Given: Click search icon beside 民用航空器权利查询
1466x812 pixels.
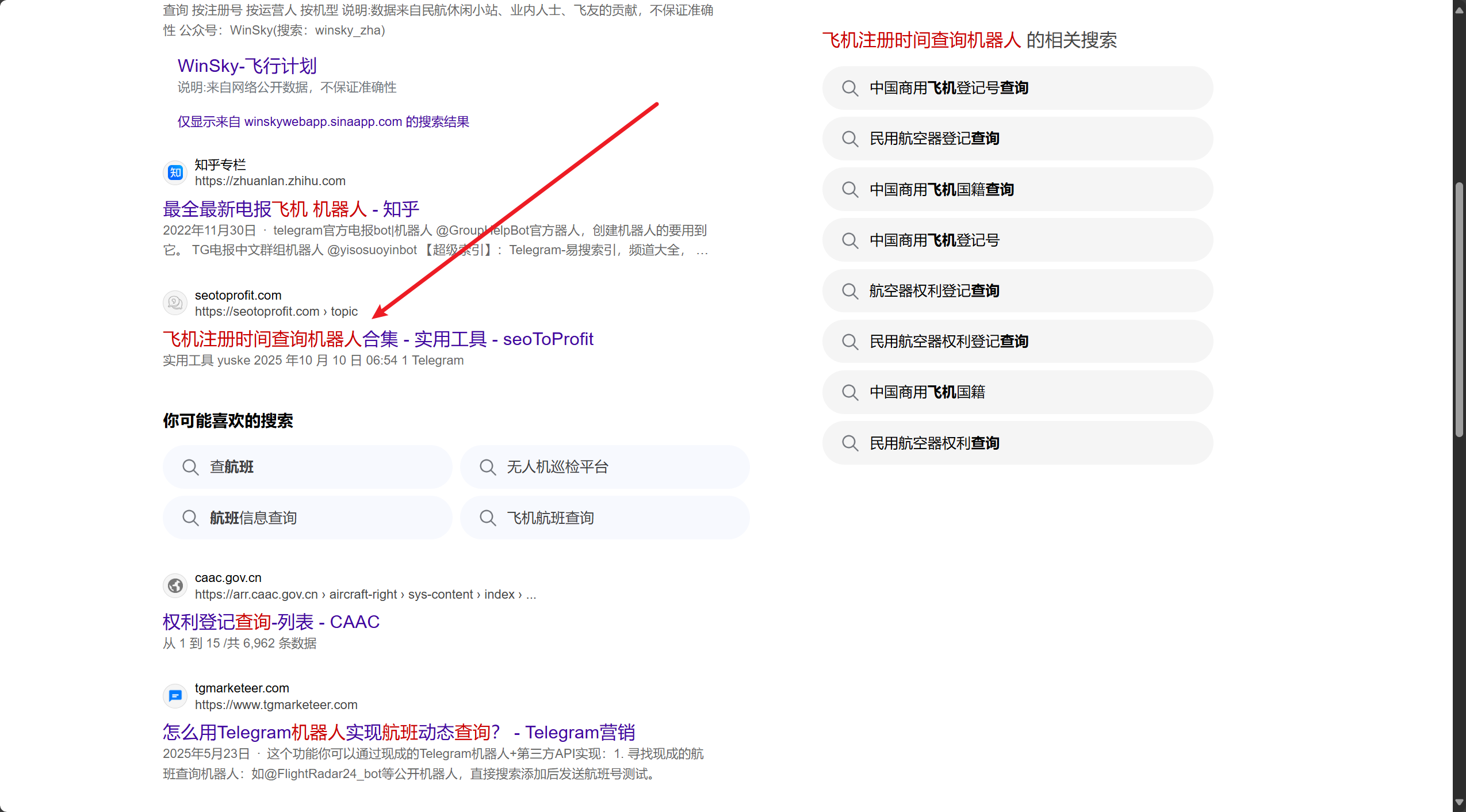Looking at the screenshot, I should click(850, 443).
